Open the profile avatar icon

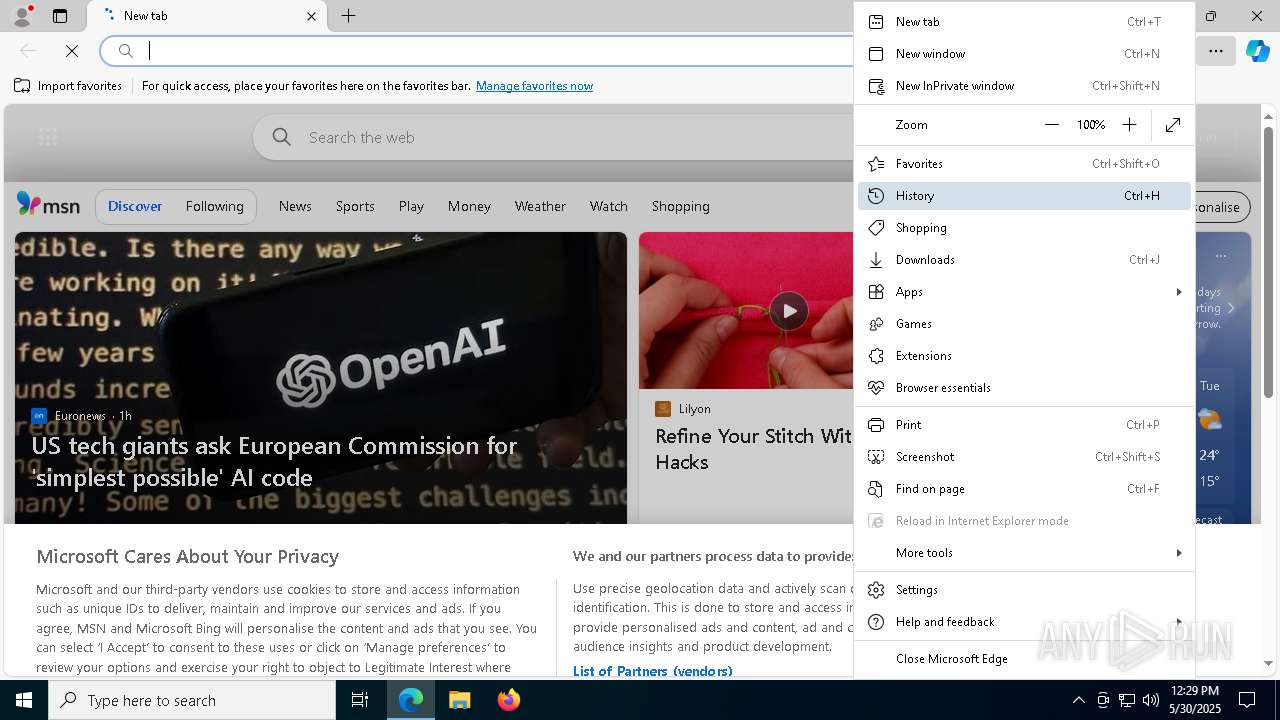(x=22, y=16)
